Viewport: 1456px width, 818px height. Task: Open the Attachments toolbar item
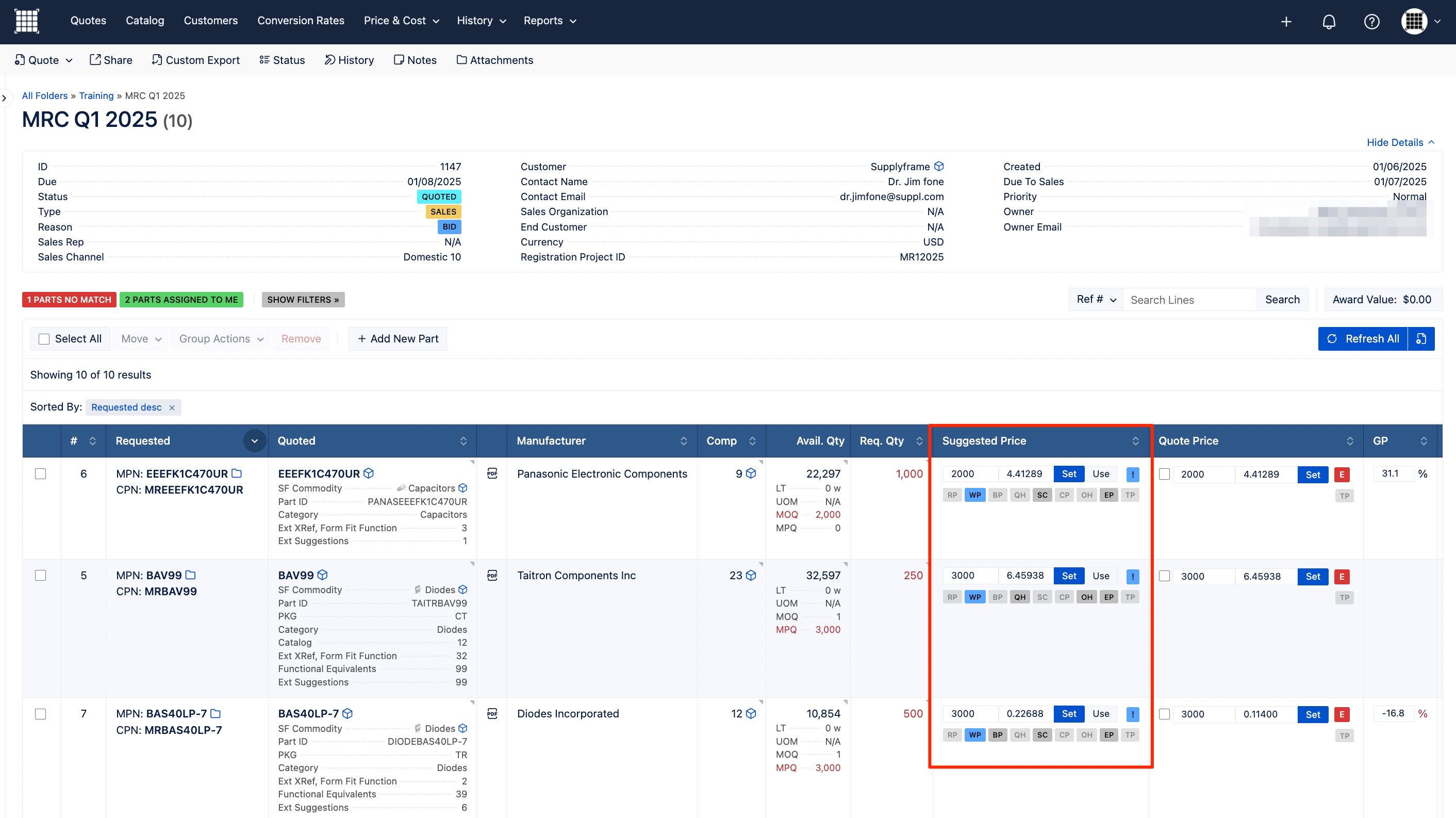pos(494,60)
